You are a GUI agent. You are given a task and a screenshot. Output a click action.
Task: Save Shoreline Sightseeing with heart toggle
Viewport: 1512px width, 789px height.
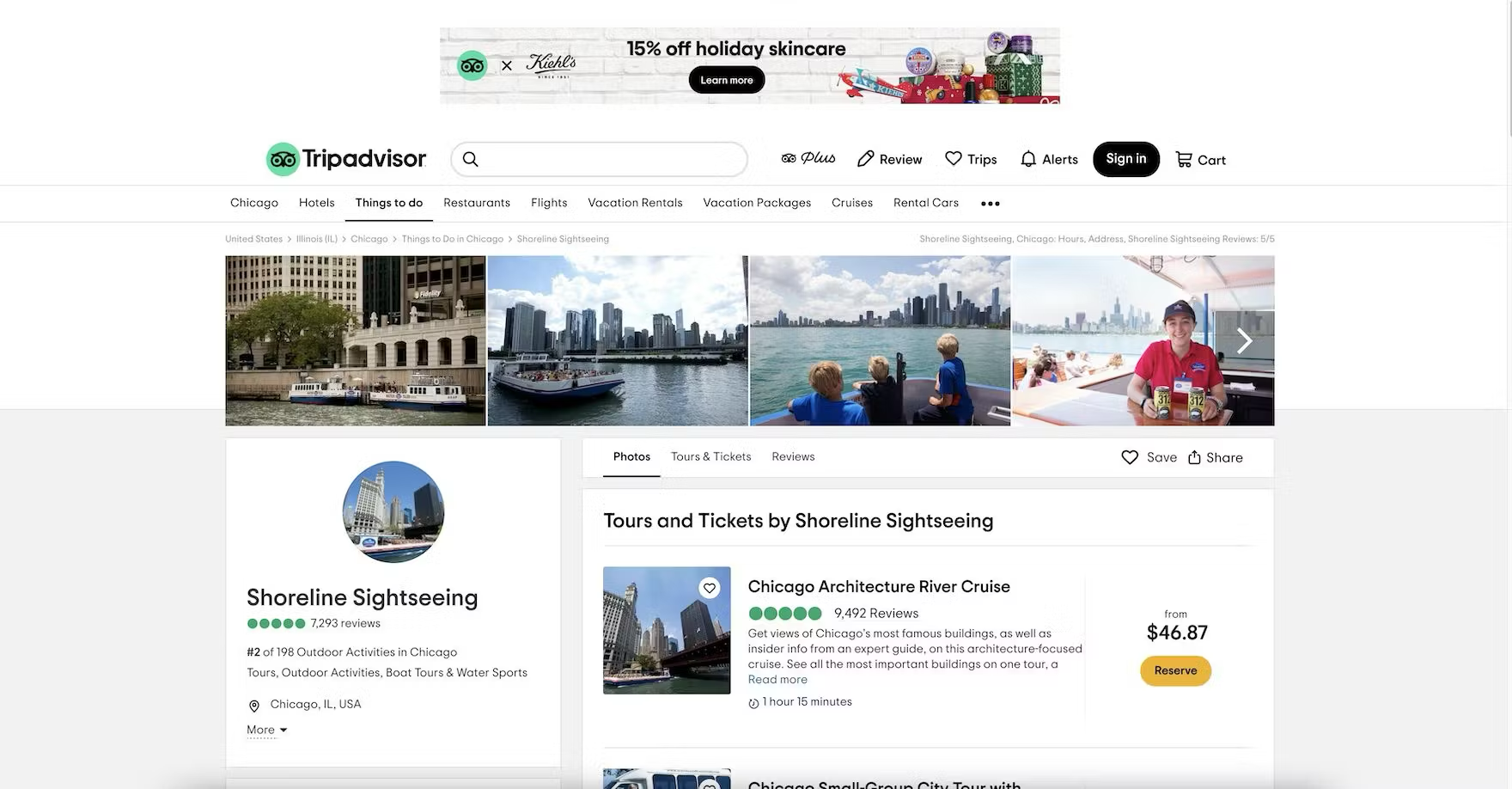(1130, 457)
